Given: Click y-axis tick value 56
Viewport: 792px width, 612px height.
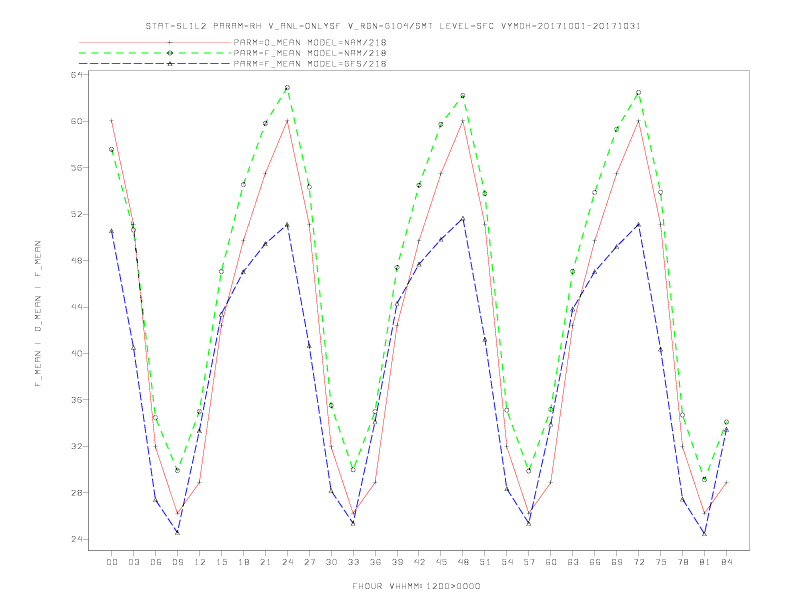Looking at the screenshot, I should click(76, 168).
